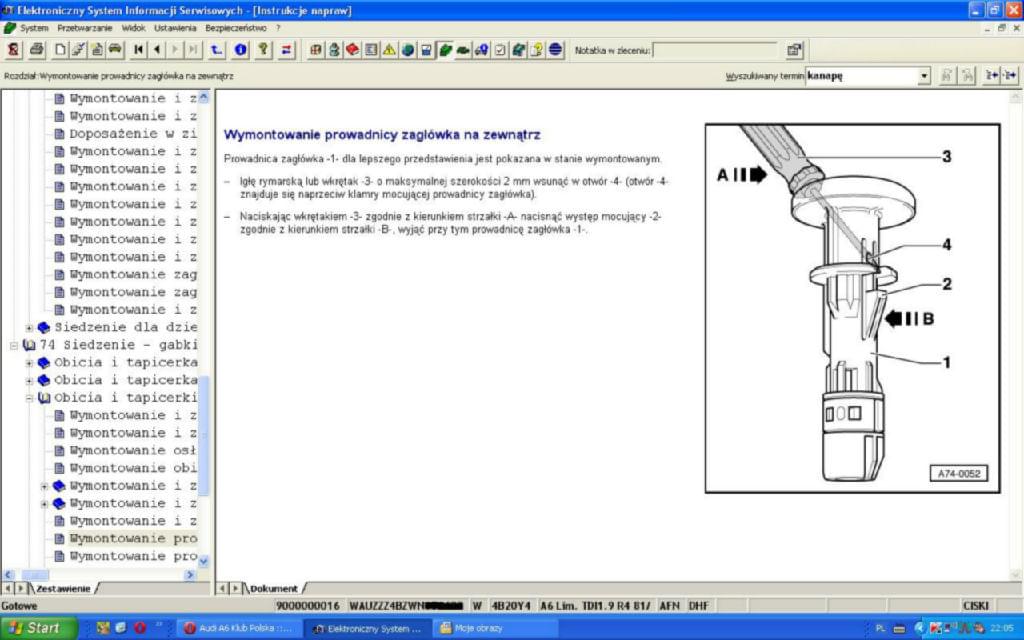
Task: Open the Bezpieczeństwo menu
Action: tap(236, 28)
